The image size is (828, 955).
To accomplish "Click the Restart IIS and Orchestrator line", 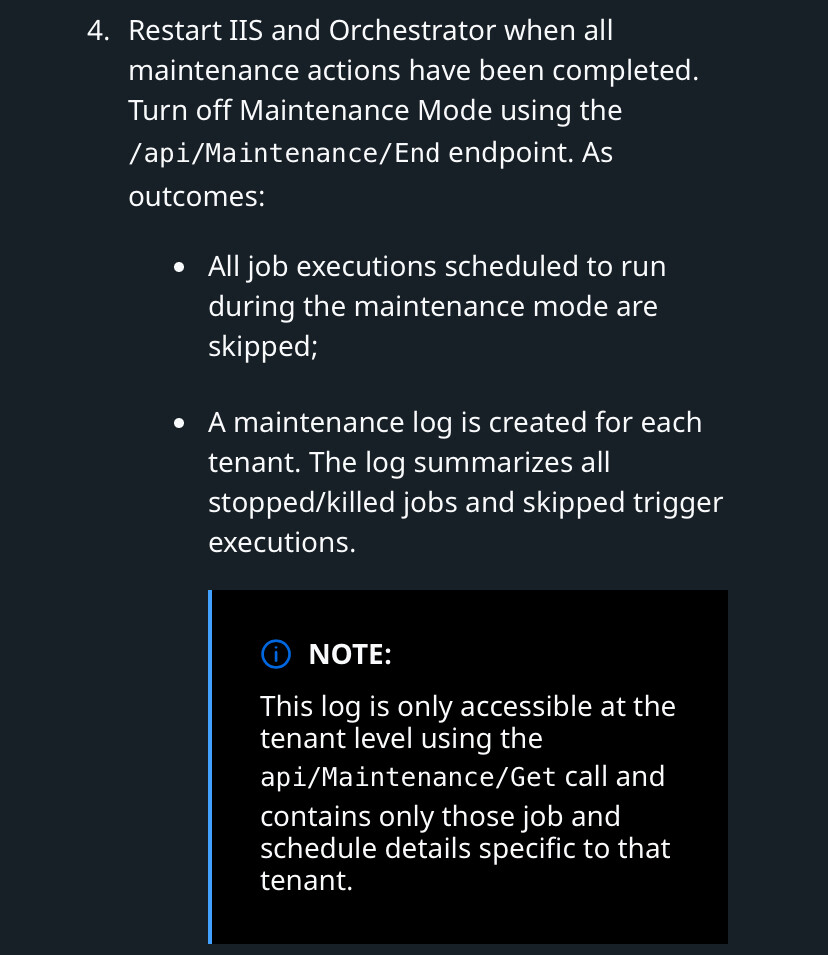I will (x=370, y=30).
